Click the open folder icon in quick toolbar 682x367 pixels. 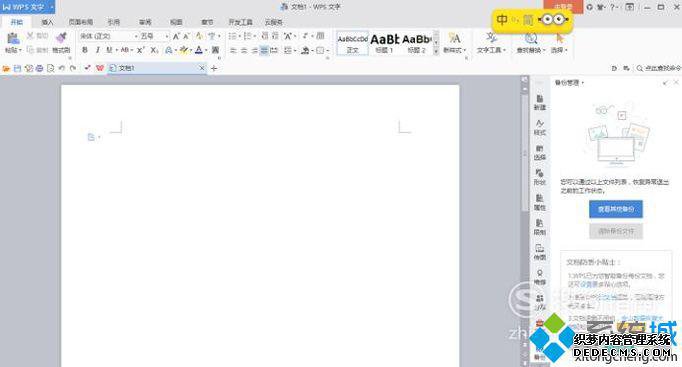(6, 68)
